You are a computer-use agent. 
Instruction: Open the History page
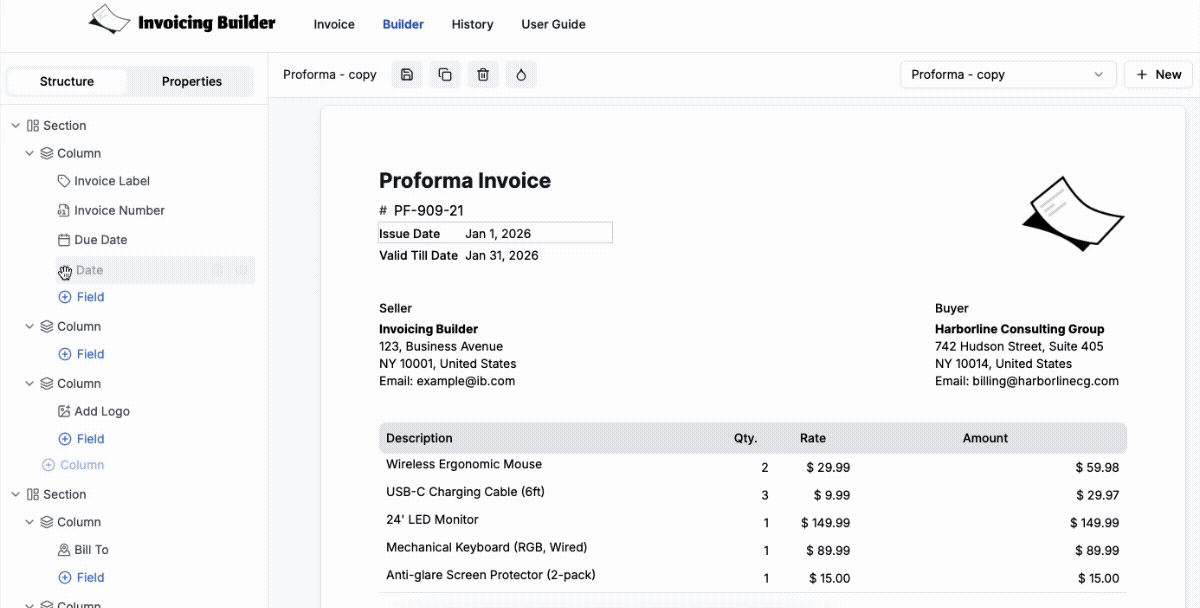(x=472, y=24)
